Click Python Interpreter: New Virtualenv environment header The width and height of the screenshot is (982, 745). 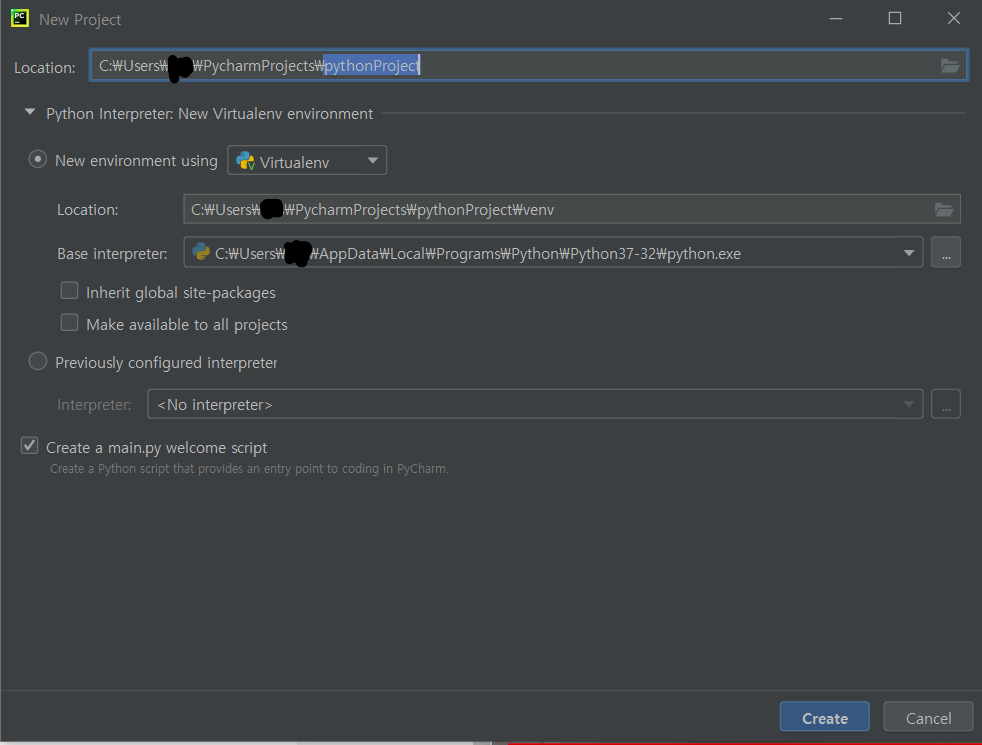[209, 114]
